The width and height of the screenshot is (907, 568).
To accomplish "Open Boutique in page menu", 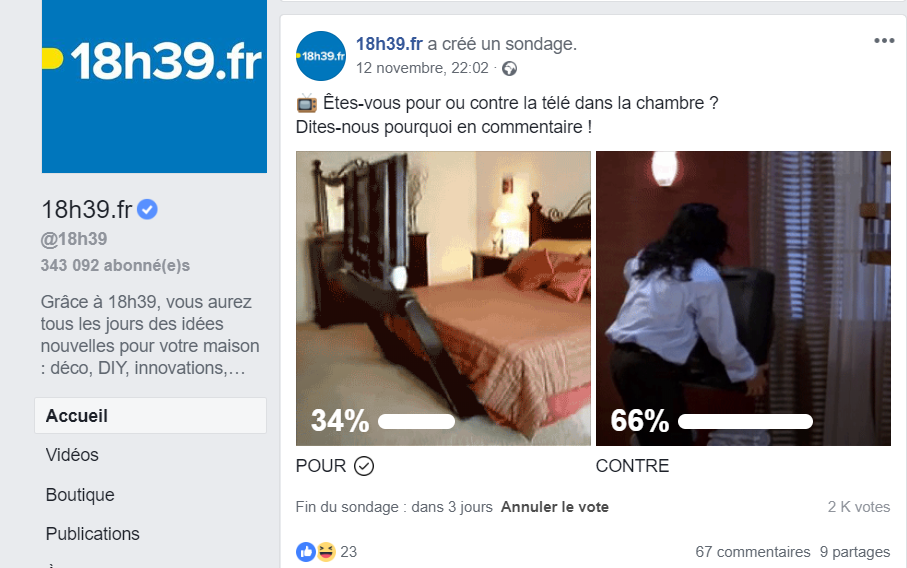I will pyautogui.click(x=80, y=495).
